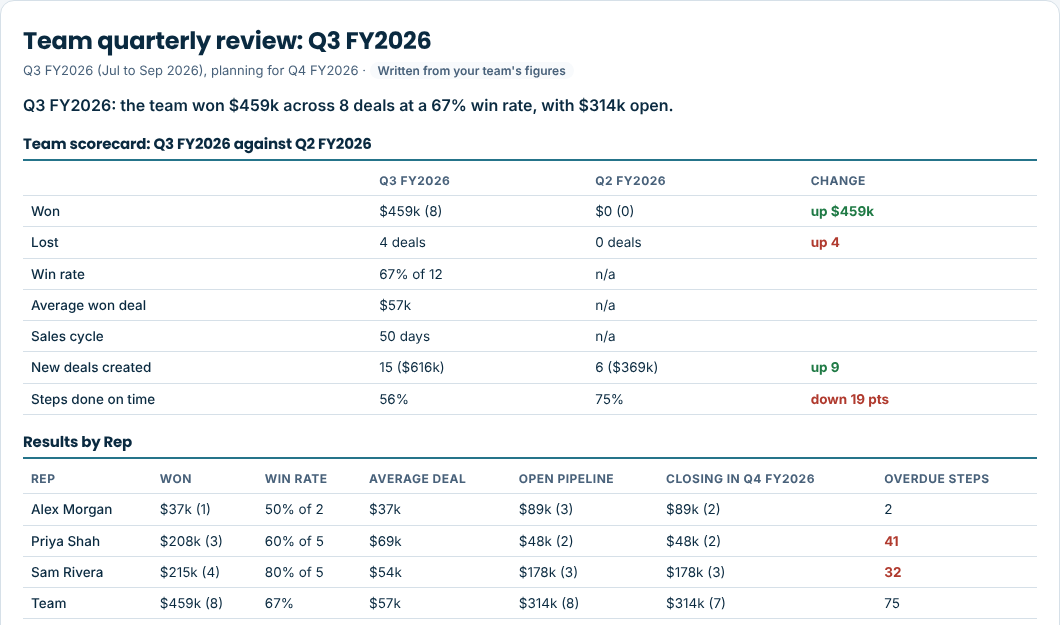The image size is (1060, 625).
Task: Select the green "up 9" change value
Action: [825, 368]
